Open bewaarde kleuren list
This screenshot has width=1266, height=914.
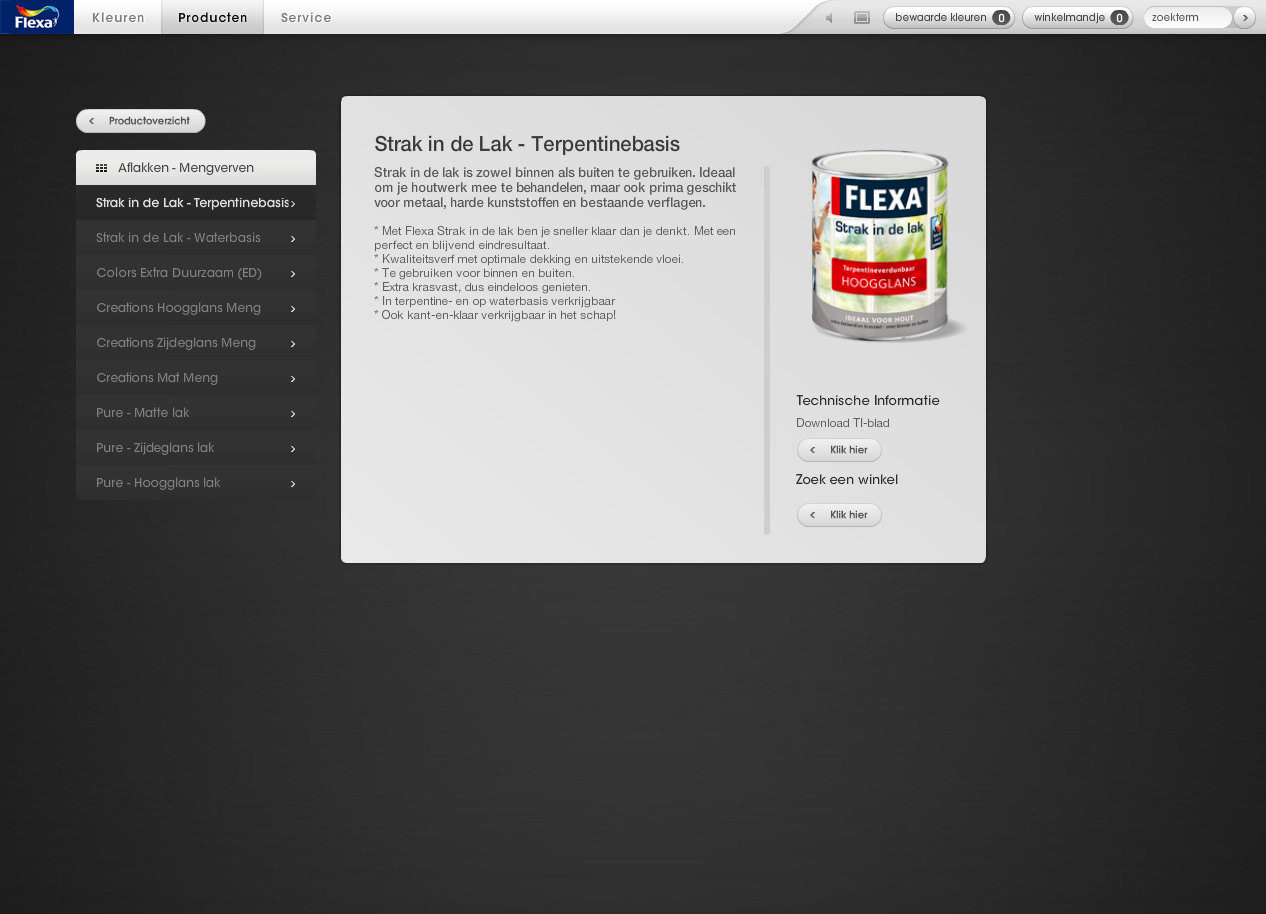point(949,18)
